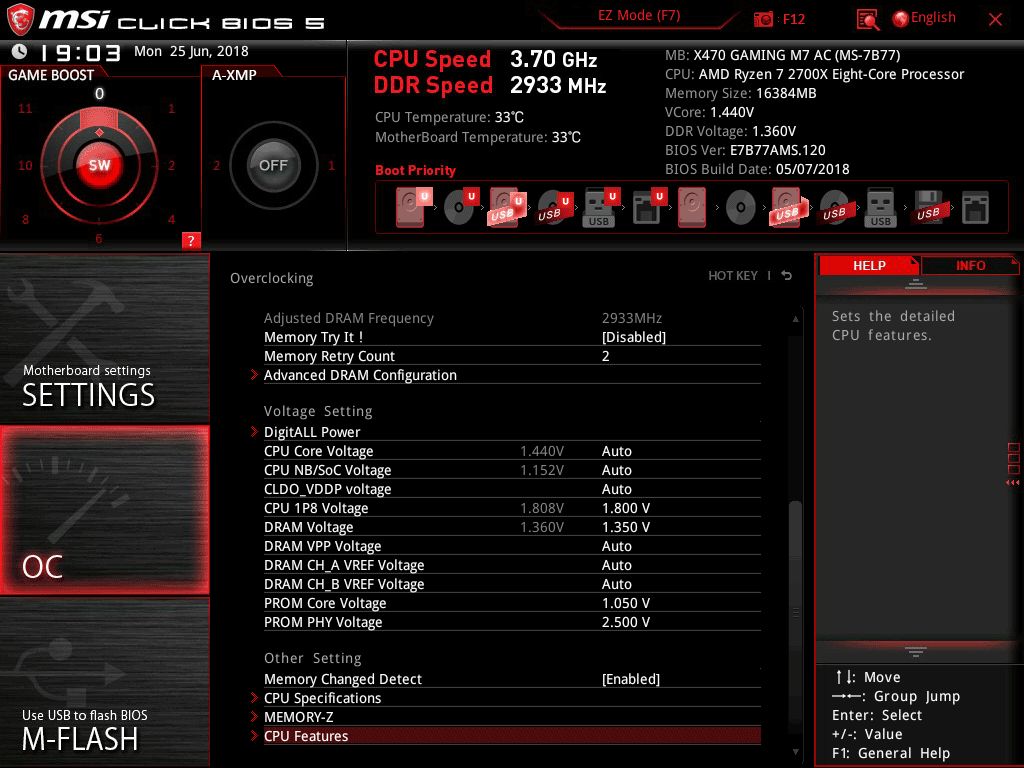Toggle Memory Changed Detect Enabled value
1024x768 pixels.
pos(630,679)
